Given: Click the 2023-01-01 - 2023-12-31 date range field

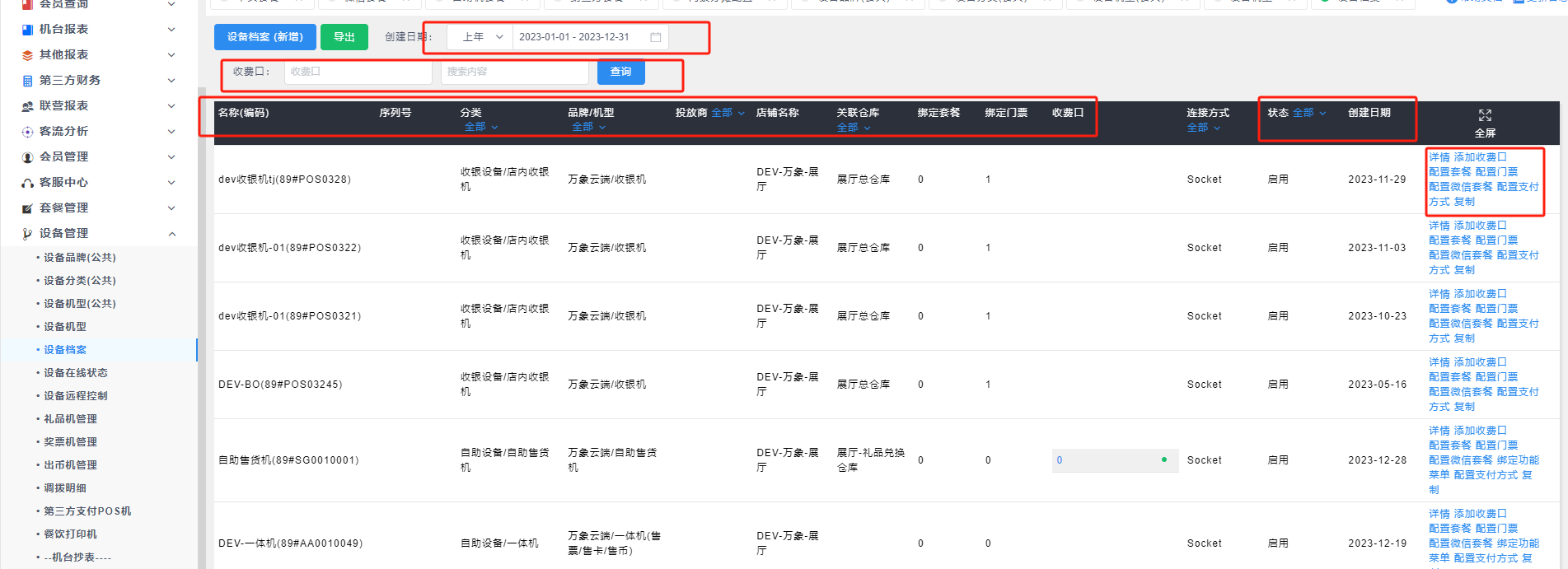Looking at the screenshot, I should [x=590, y=37].
